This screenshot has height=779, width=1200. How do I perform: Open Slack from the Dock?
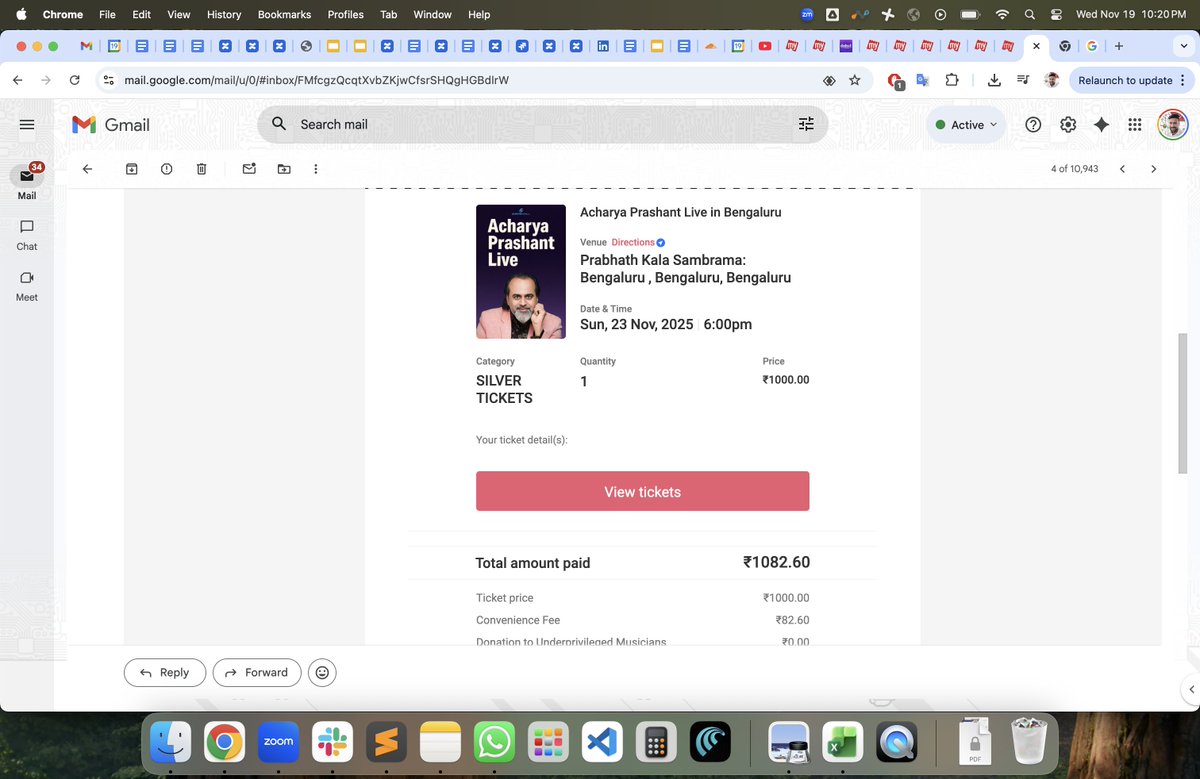click(332, 743)
